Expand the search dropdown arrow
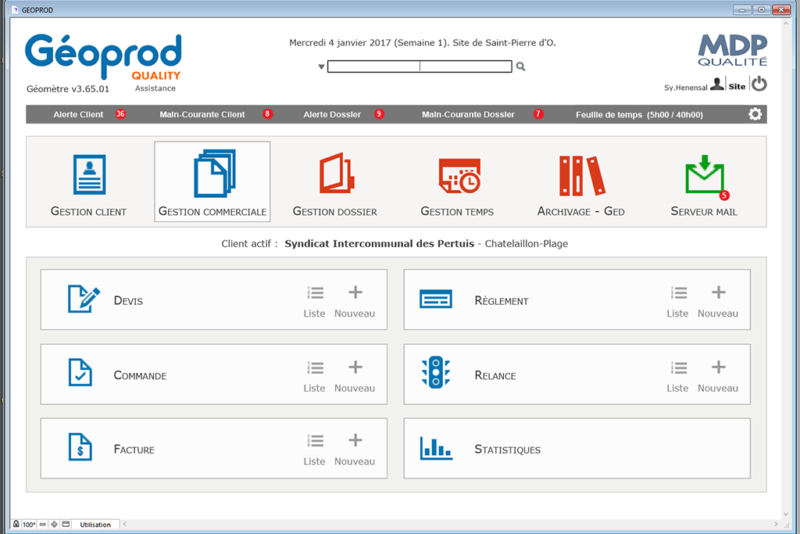The width and height of the screenshot is (800, 534). 321,67
